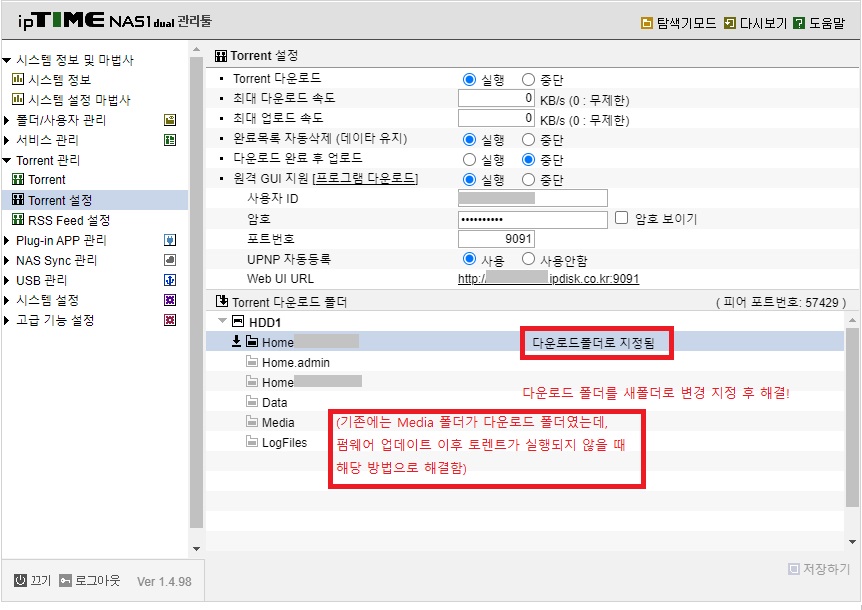Click the Torrent 설정 icon in sidebar
The image size is (862, 610).
[x=18, y=199]
